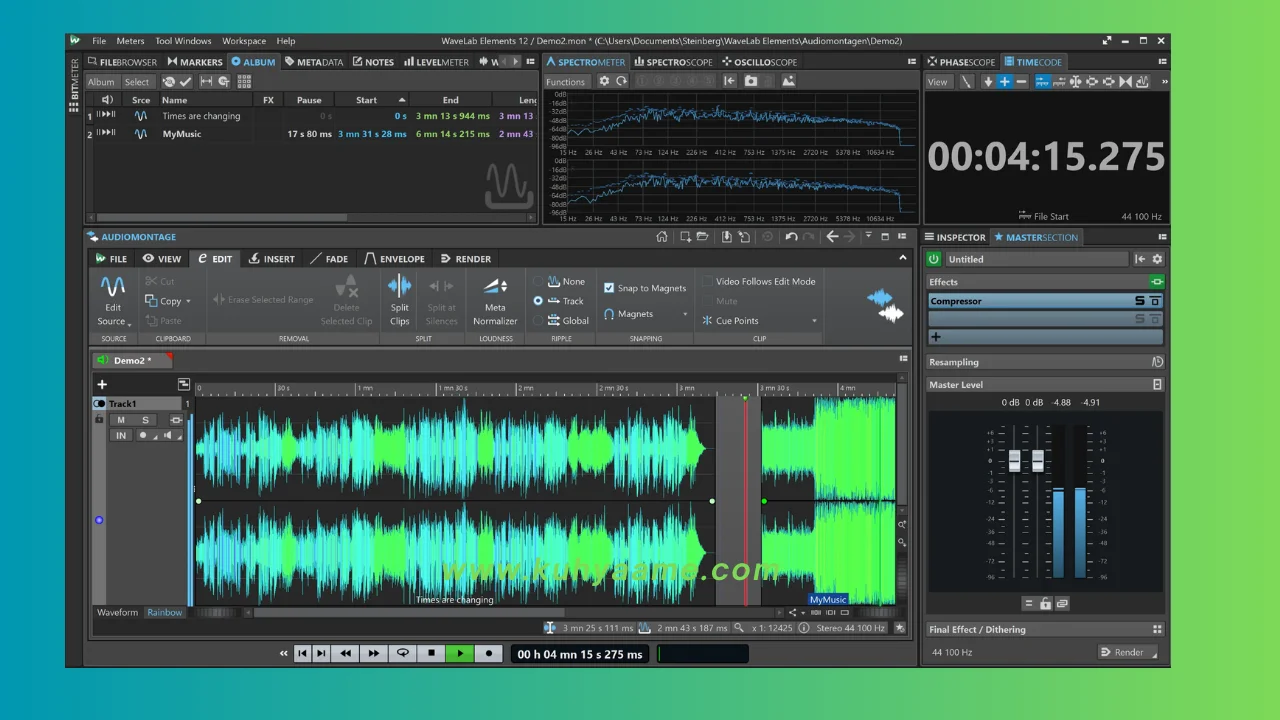Switch to the SPECTROSCOPE tab
Image resolution: width=1280 pixels, height=720 pixels.
pyautogui.click(x=672, y=62)
